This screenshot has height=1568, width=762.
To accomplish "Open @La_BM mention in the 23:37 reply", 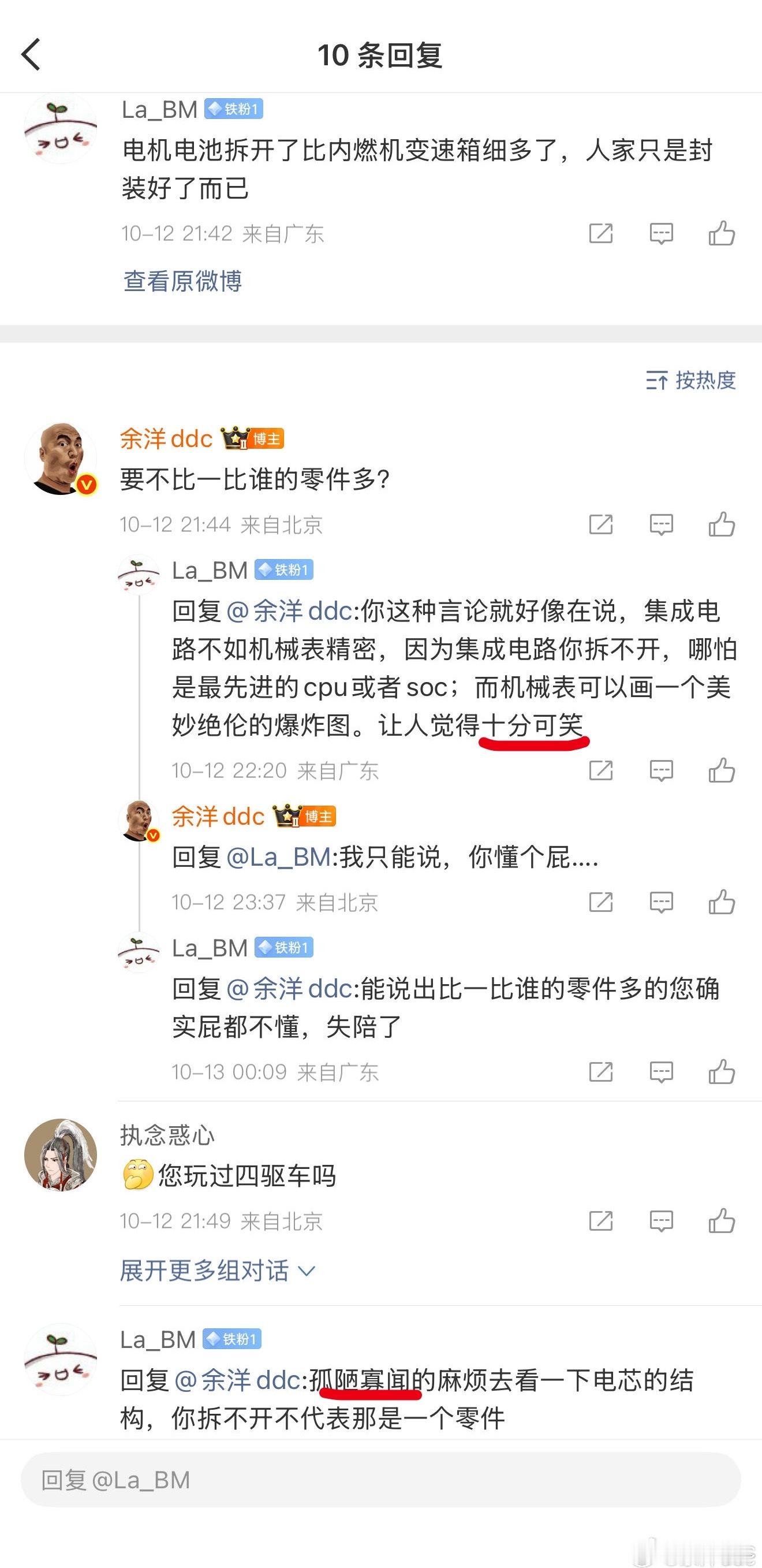I will 278,857.
